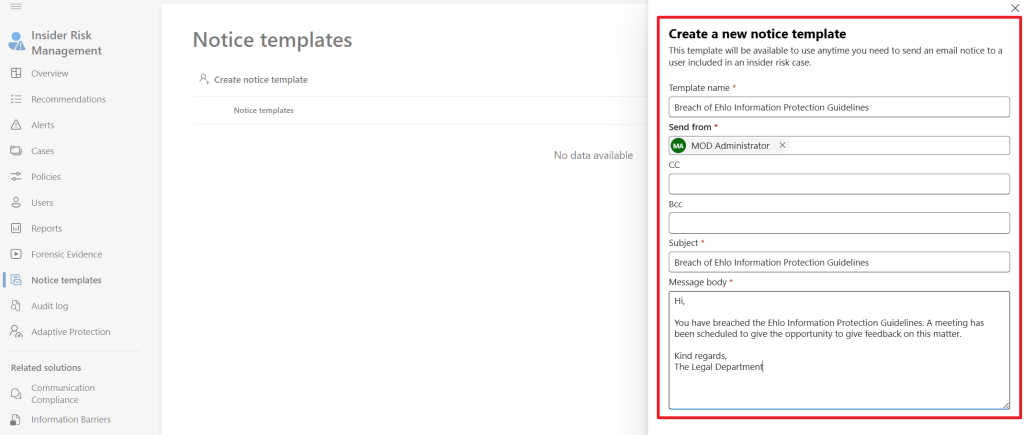Screen dimensions: 1024x435
Task: Click inside the Template name field
Action: coord(838,107)
